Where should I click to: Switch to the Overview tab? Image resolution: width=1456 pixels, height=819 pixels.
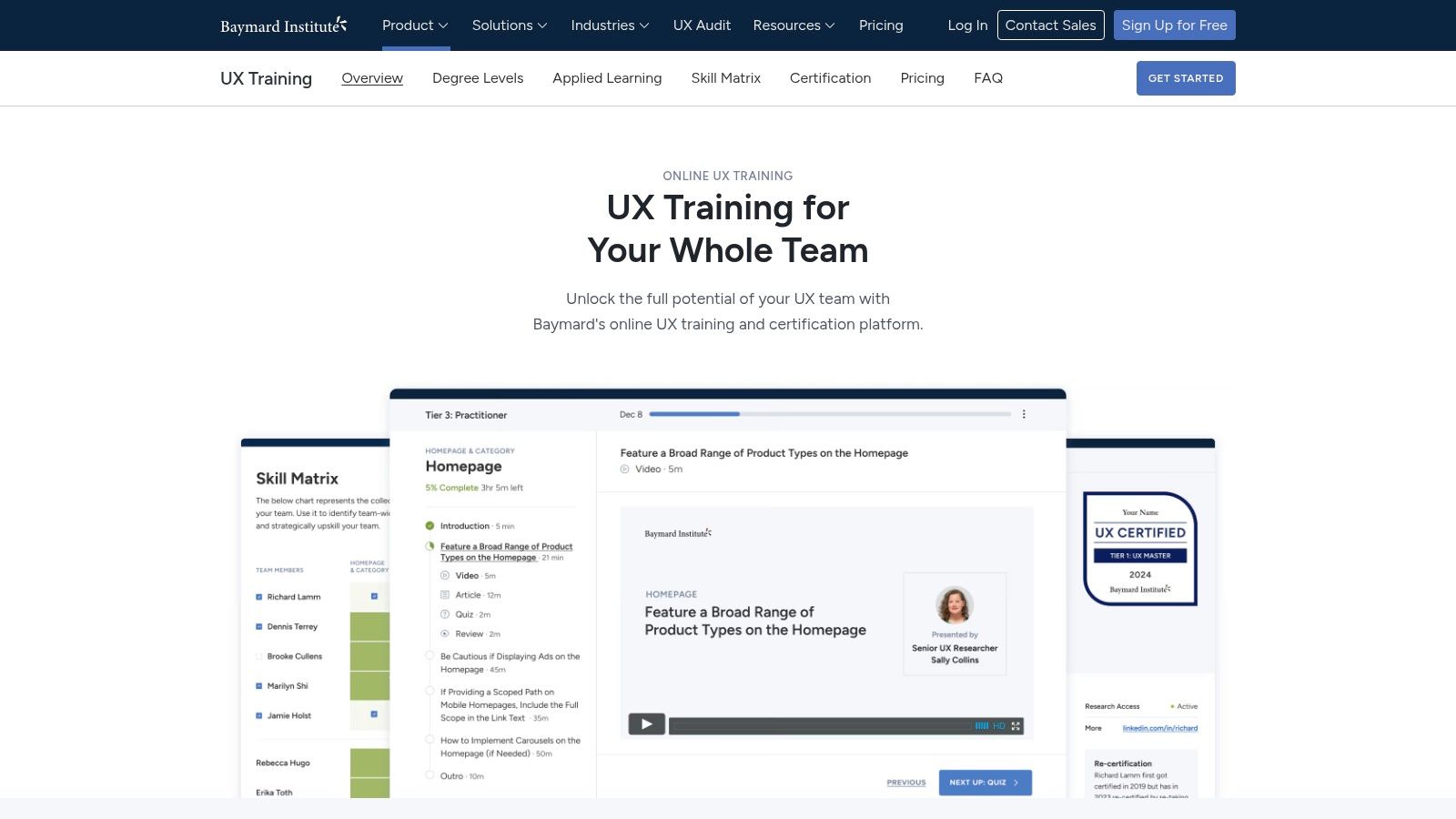coord(372,78)
